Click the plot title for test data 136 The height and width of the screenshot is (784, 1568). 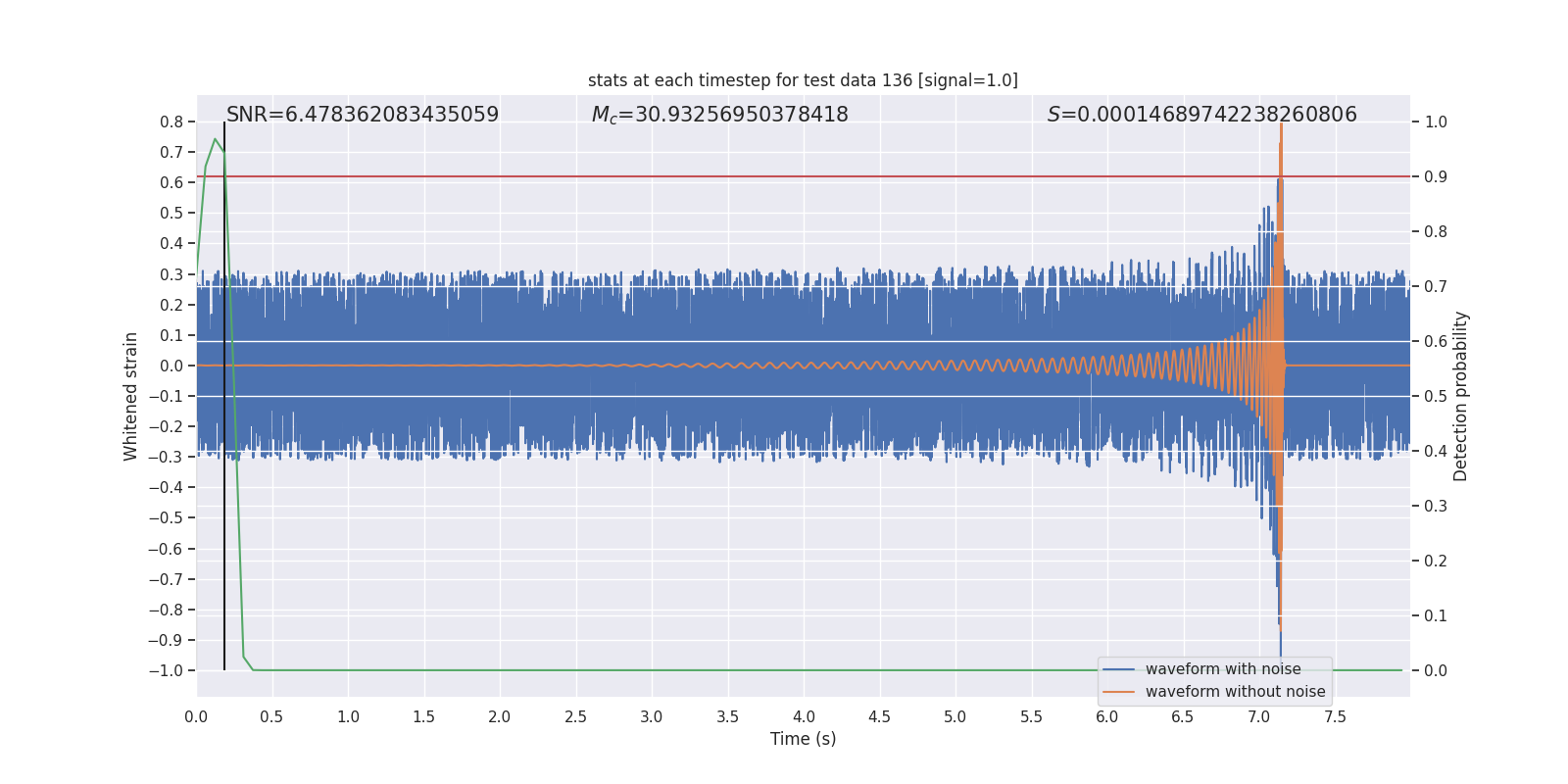point(803,80)
